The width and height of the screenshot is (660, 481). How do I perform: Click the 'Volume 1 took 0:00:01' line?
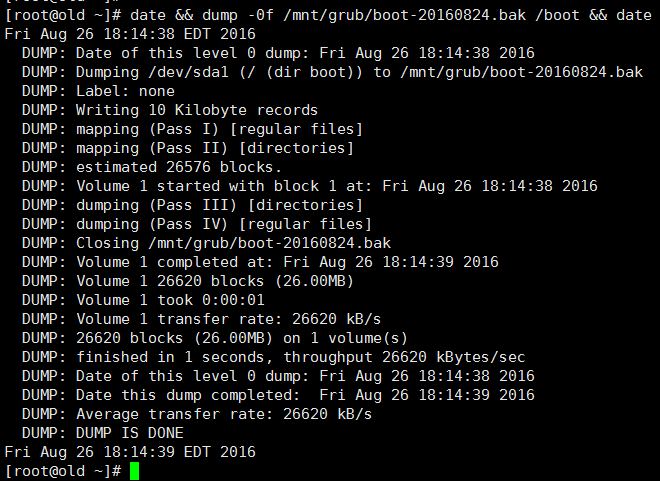143,300
